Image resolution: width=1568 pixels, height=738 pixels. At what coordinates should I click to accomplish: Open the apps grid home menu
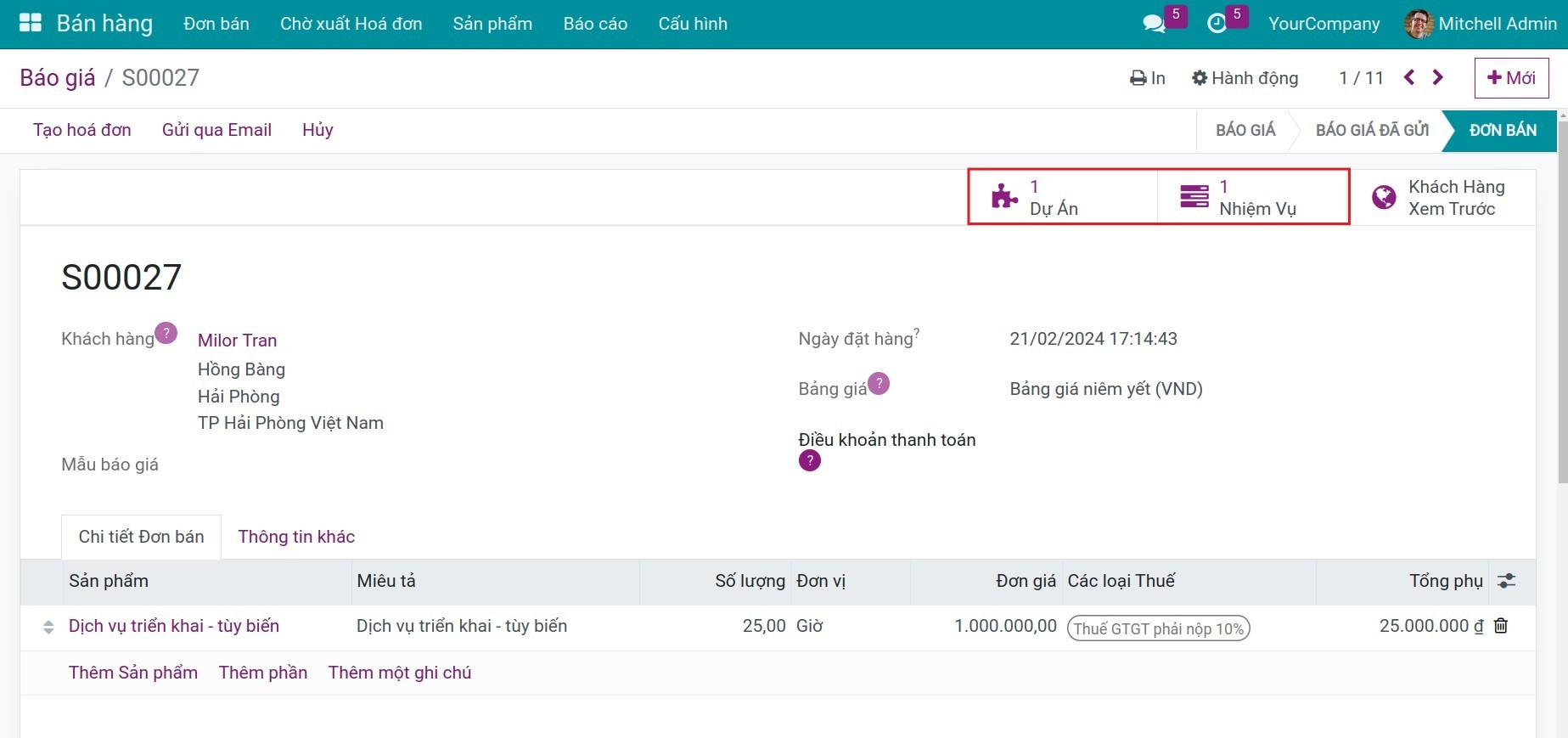click(x=31, y=24)
